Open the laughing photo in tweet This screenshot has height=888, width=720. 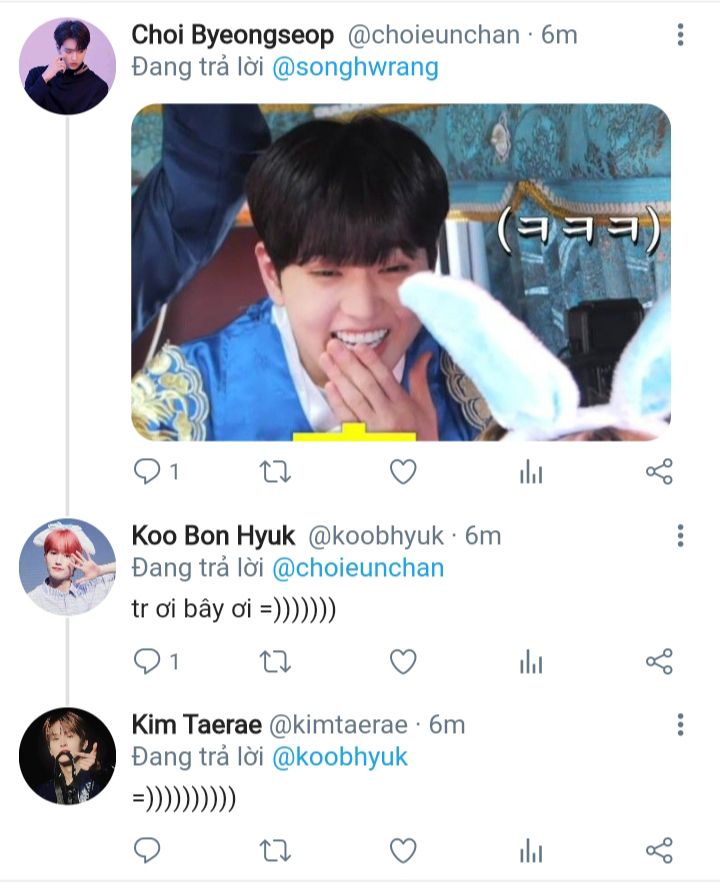click(x=401, y=272)
